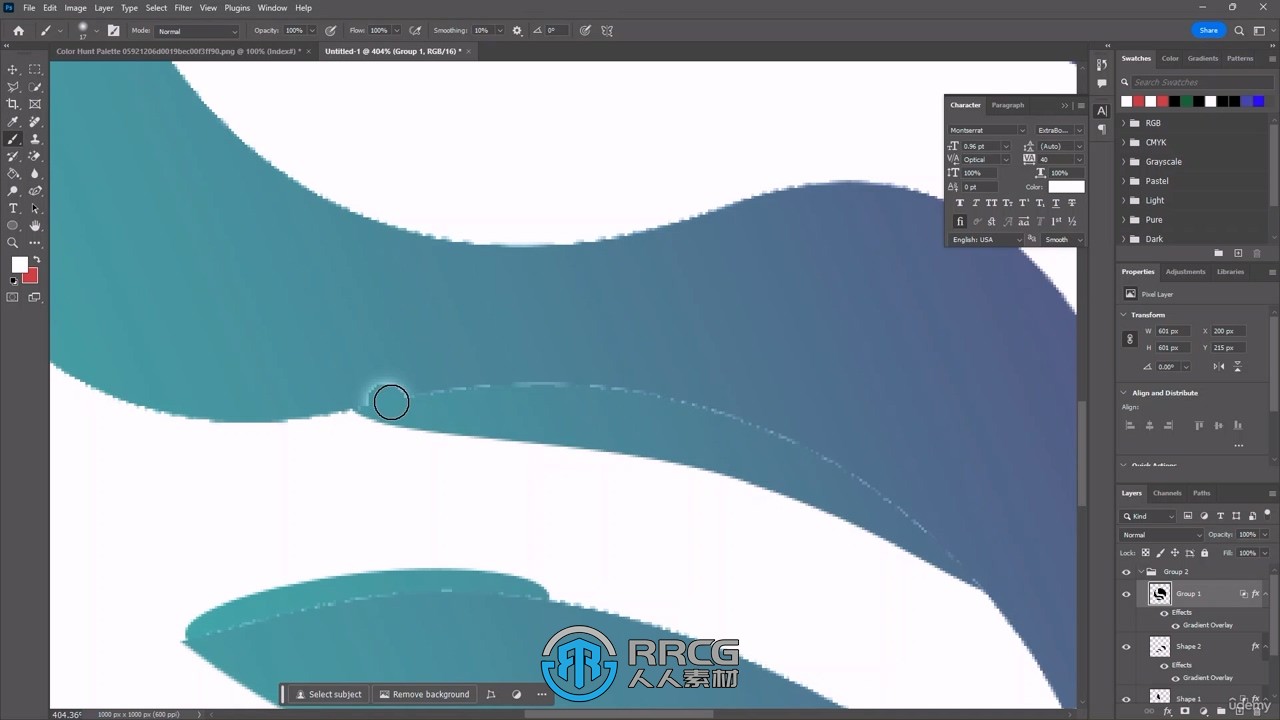Create new swatch group folder icon

[1218, 253]
